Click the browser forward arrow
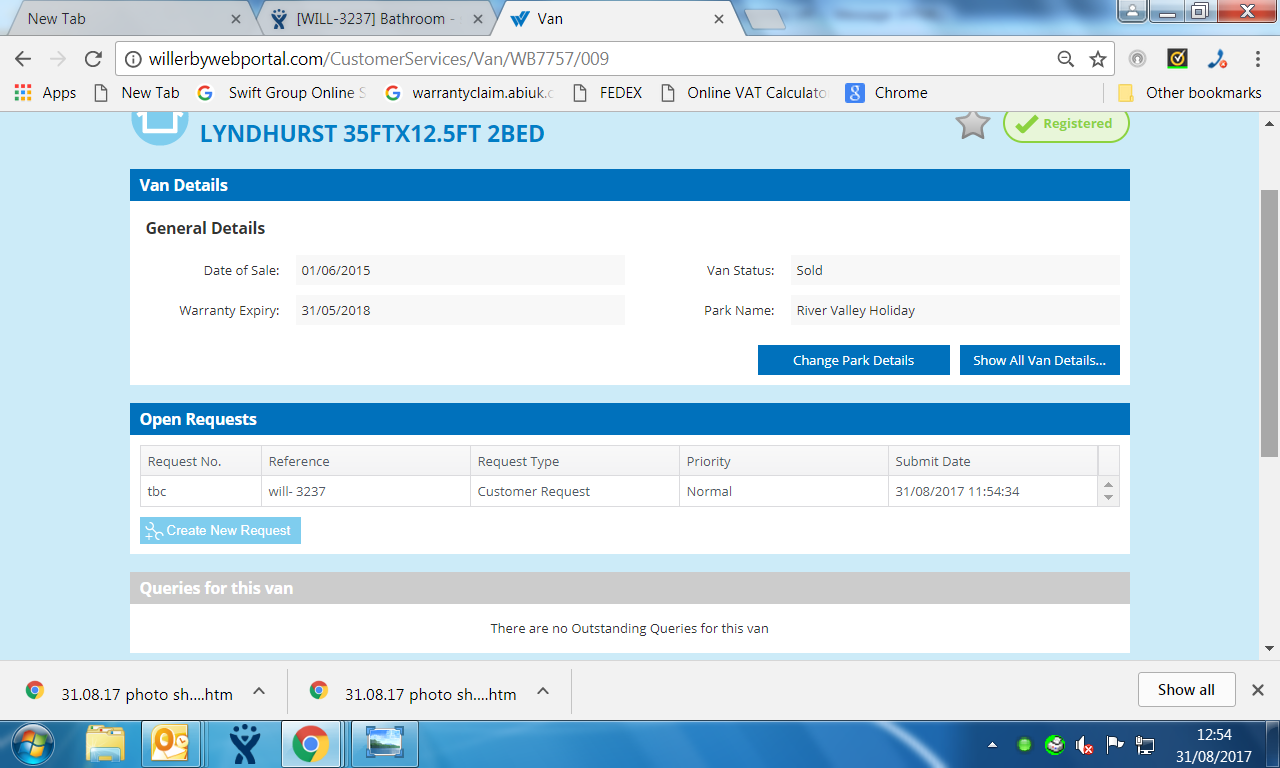The width and height of the screenshot is (1280, 768). [58, 59]
